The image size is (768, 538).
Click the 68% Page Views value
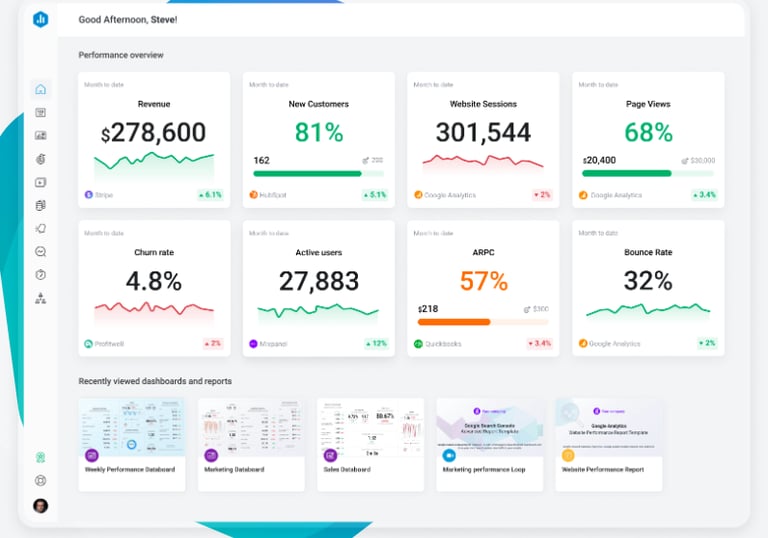648,132
